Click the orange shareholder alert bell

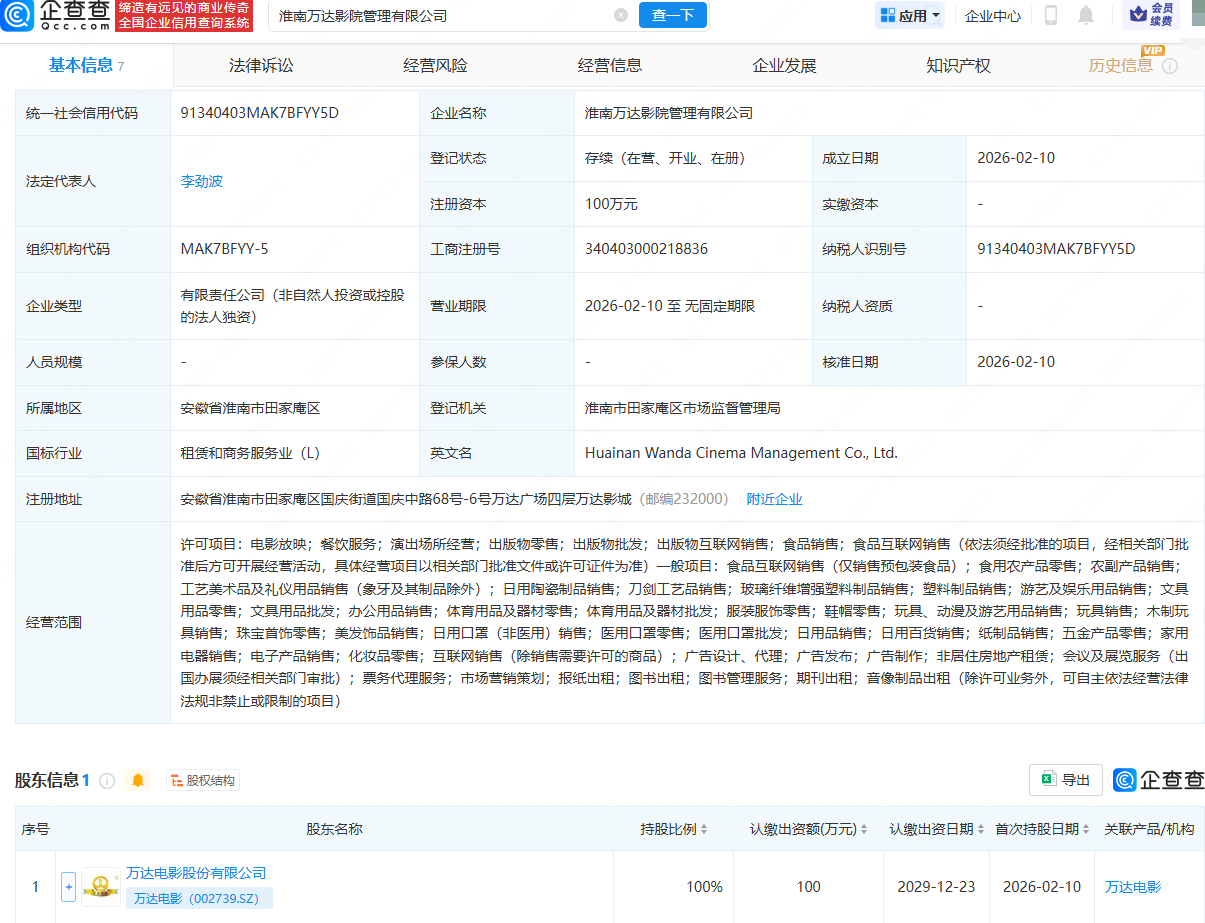pos(138,781)
